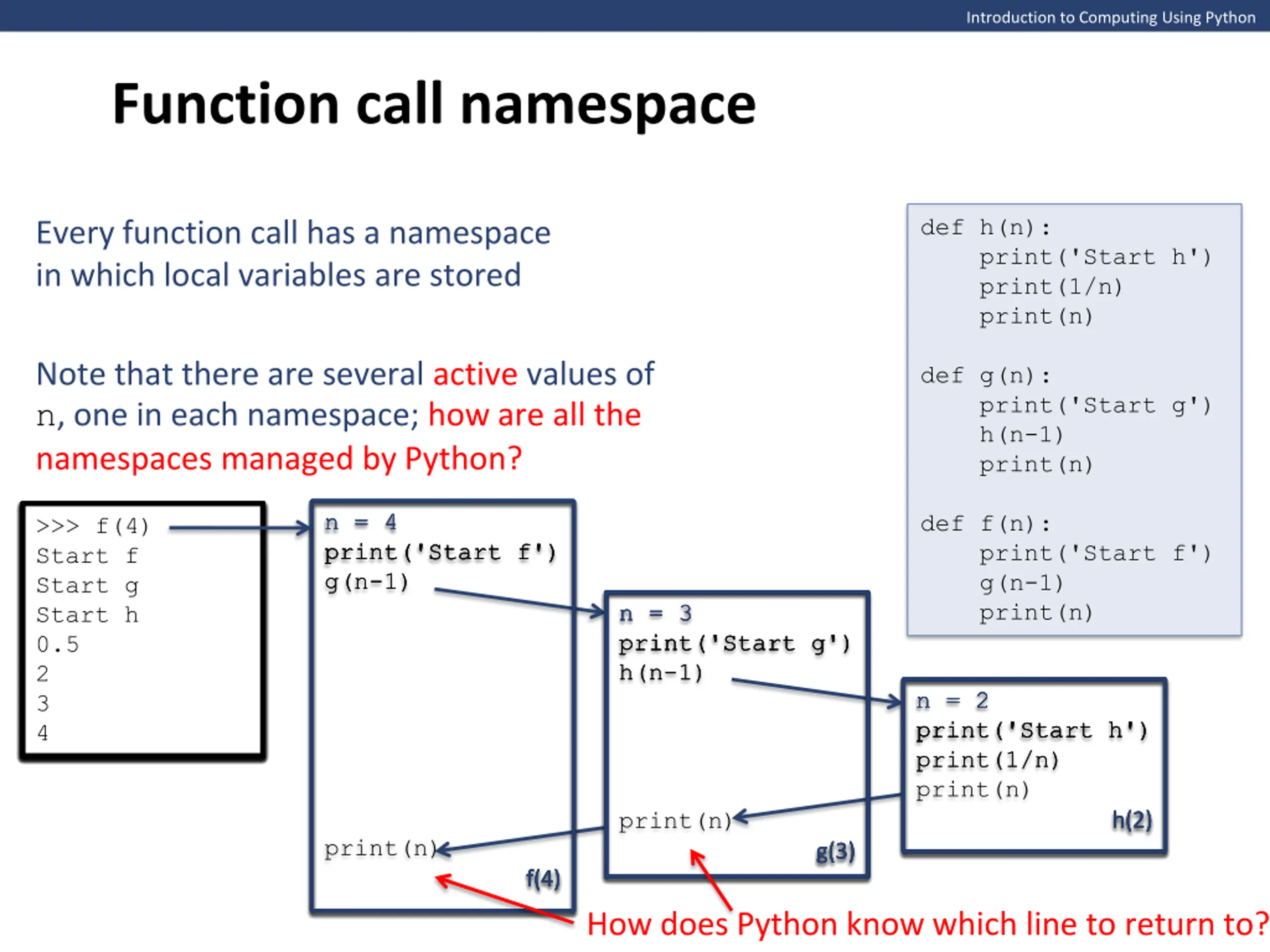1270x952 pixels.
Task: Click 'print('Start f')' in the gray code listing
Action: click(1095, 554)
